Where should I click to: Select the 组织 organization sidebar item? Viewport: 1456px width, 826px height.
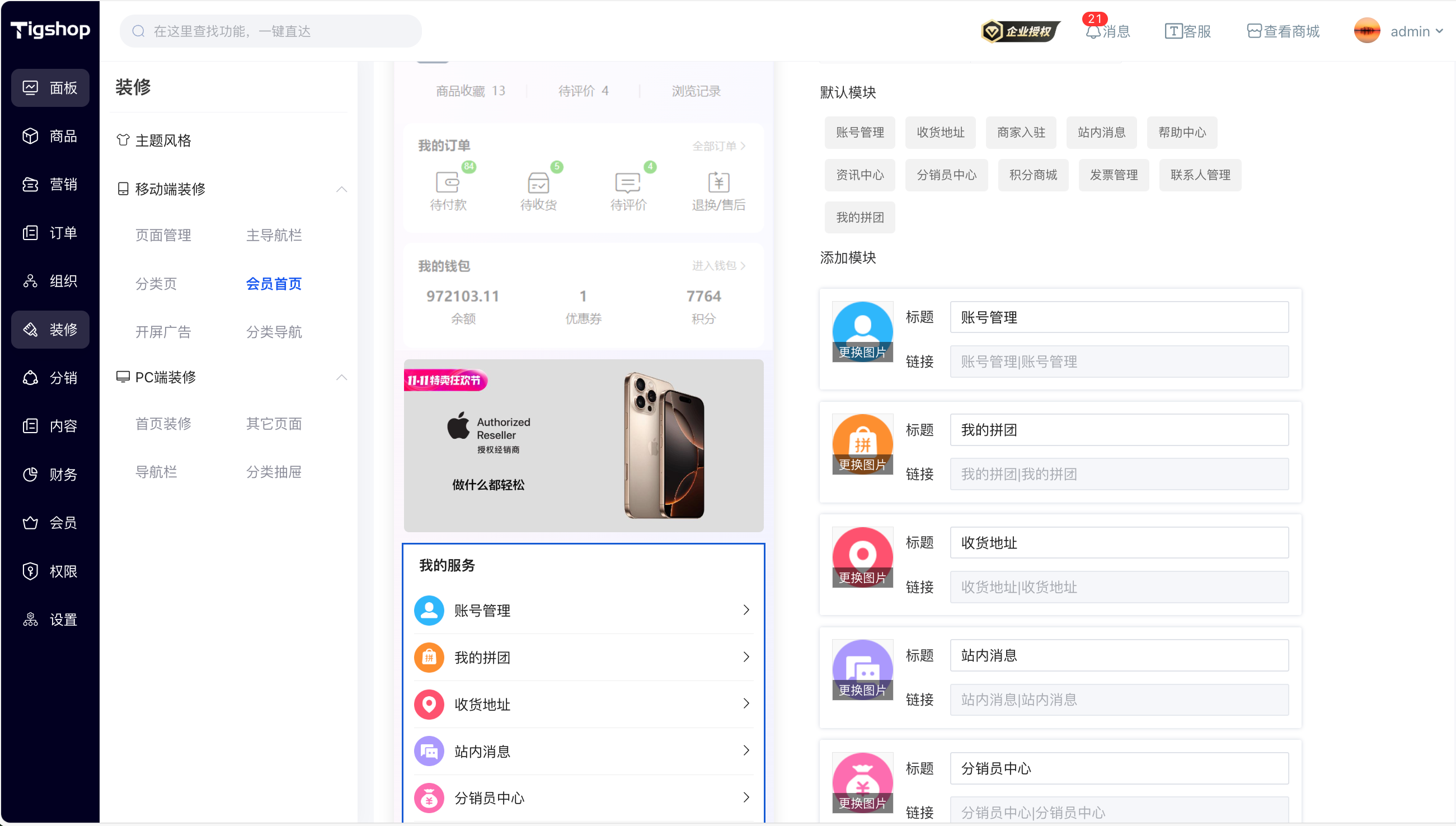click(50, 281)
